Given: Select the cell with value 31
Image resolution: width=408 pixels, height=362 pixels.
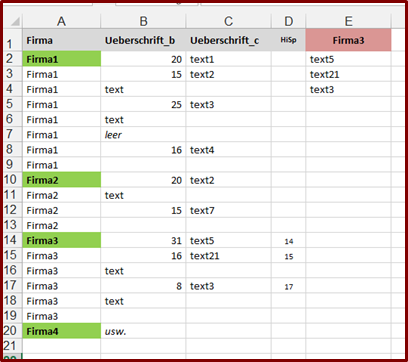Looking at the screenshot, I should click(143, 240).
